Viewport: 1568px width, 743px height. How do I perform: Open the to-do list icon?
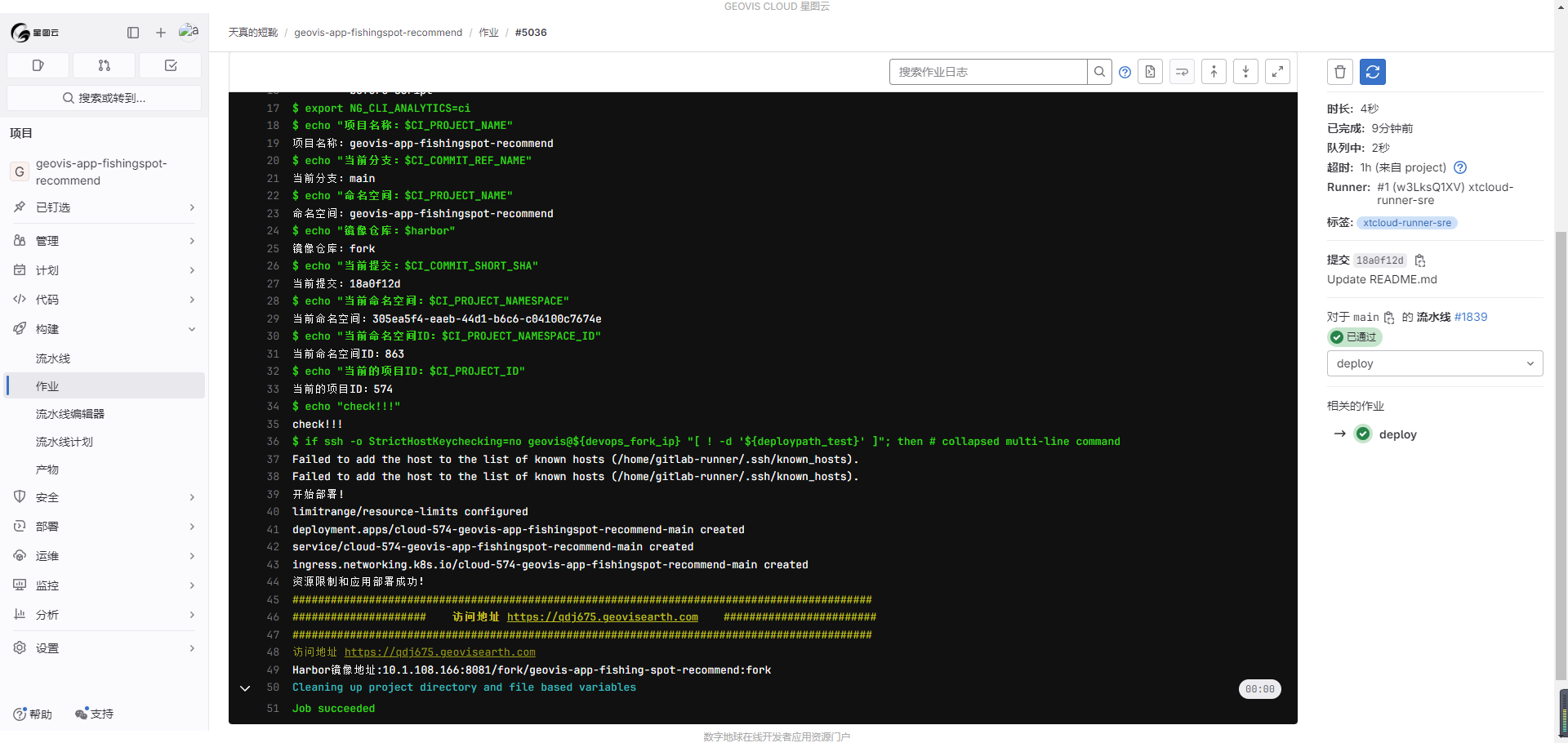[171, 65]
